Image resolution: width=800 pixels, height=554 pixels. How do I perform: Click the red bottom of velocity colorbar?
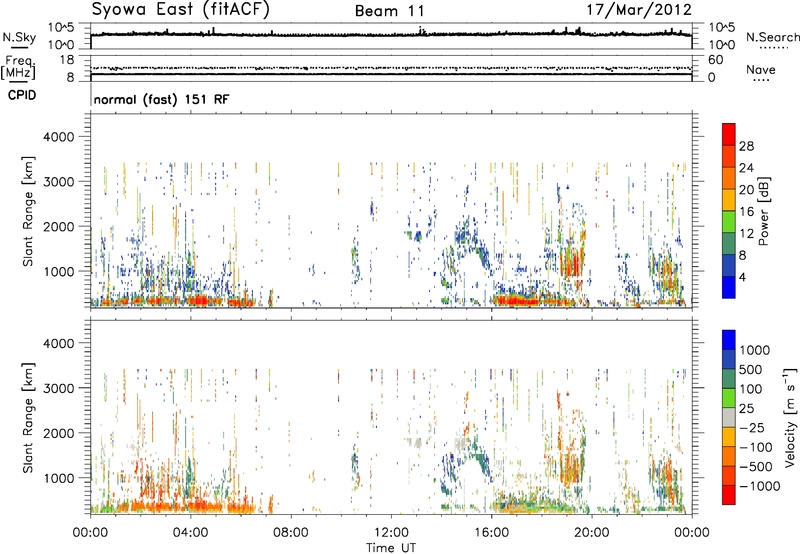coord(729,495)
